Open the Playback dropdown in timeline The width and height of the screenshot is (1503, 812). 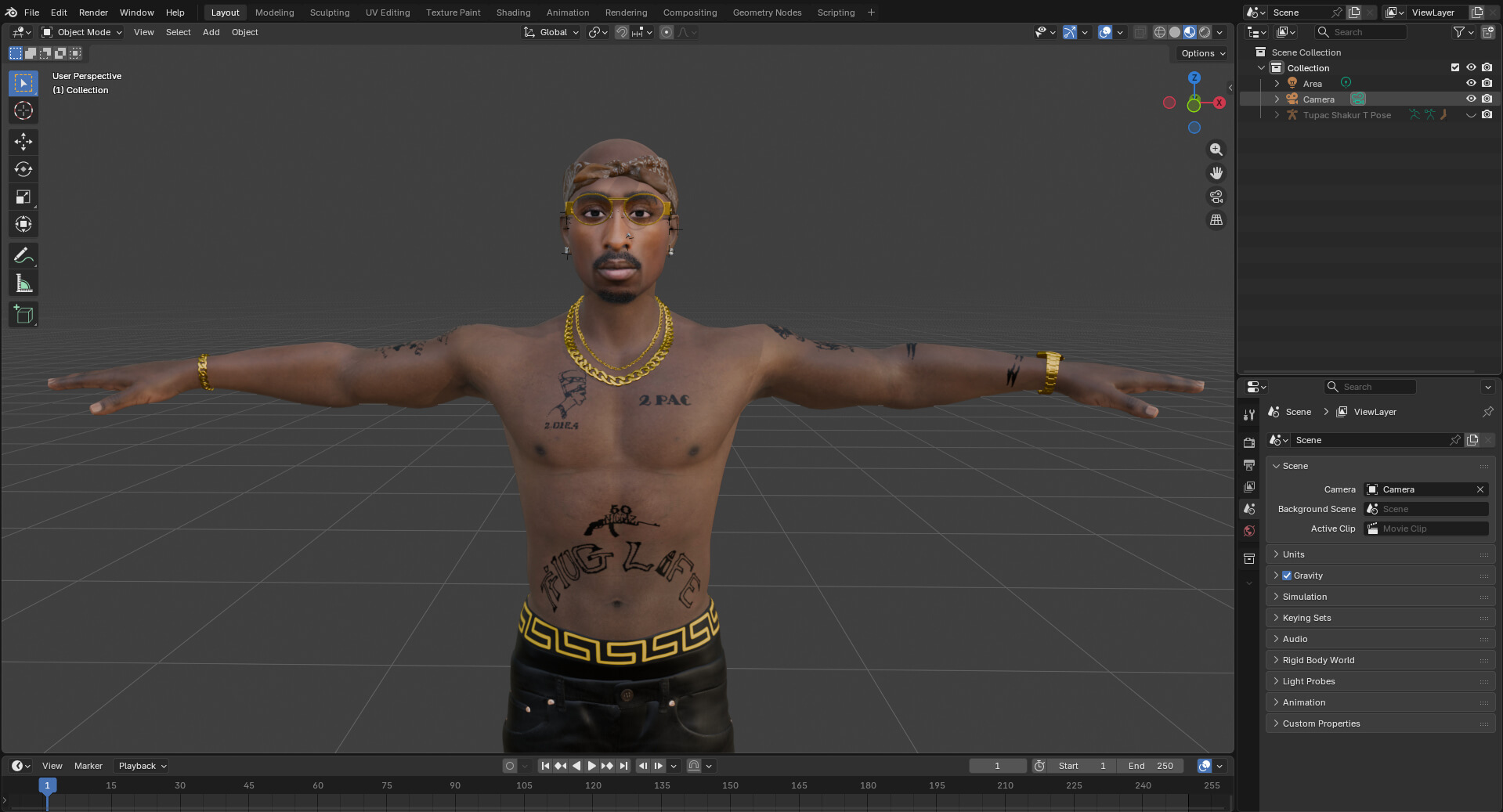pyautogui.click(x=142, y=766)
